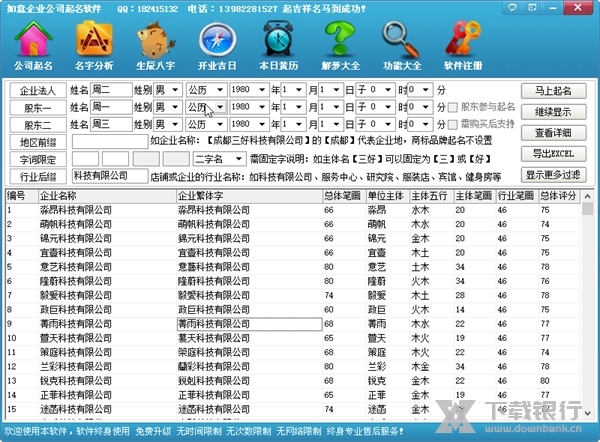Click the 显示更多过滤 button
This screenshot has height=442, width=600.
[x=553, y=175]
